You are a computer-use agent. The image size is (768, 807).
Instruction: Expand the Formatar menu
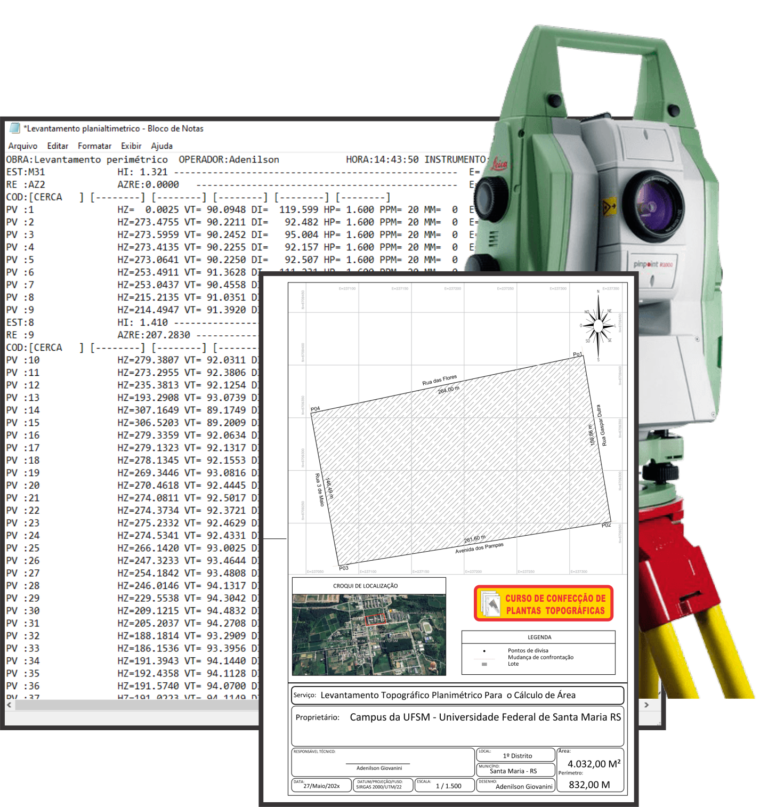tap(95, 146)
